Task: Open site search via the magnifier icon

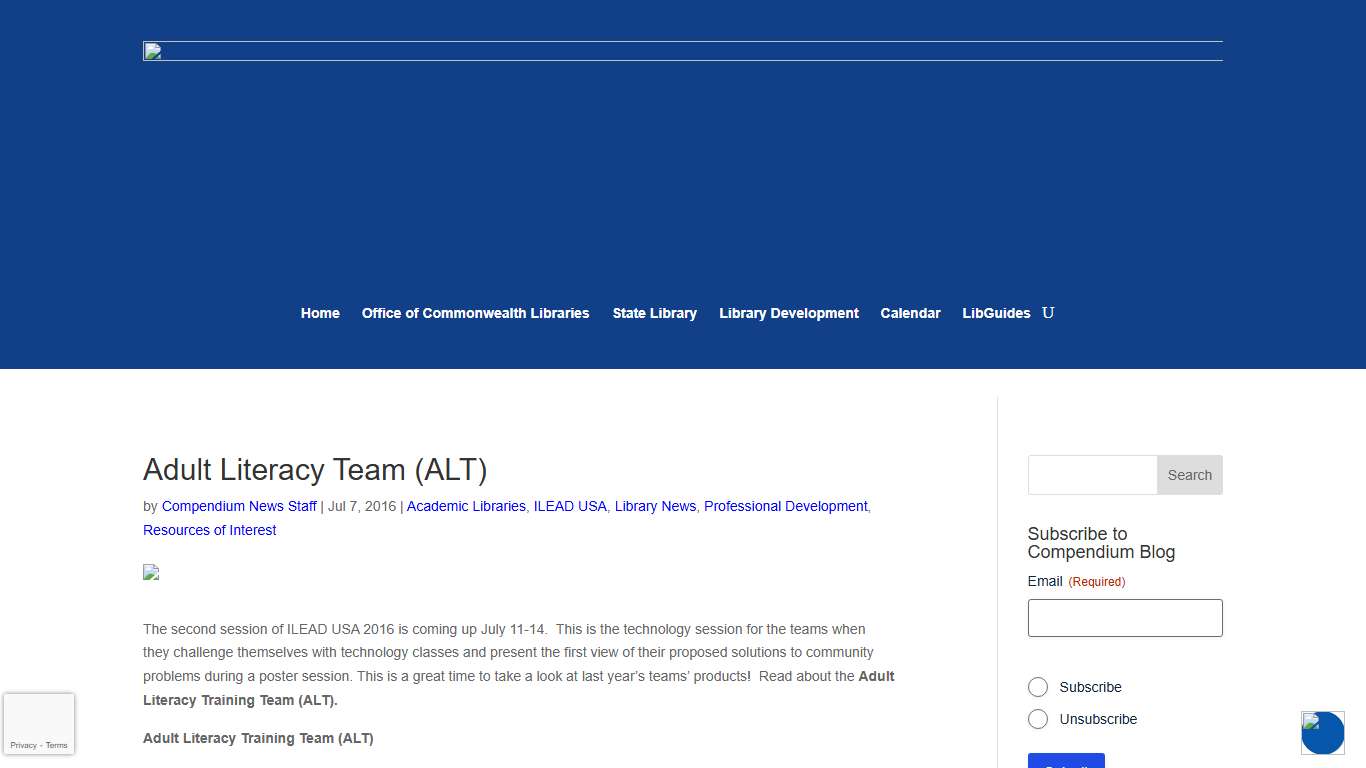Action: (x=1048, y=313)
